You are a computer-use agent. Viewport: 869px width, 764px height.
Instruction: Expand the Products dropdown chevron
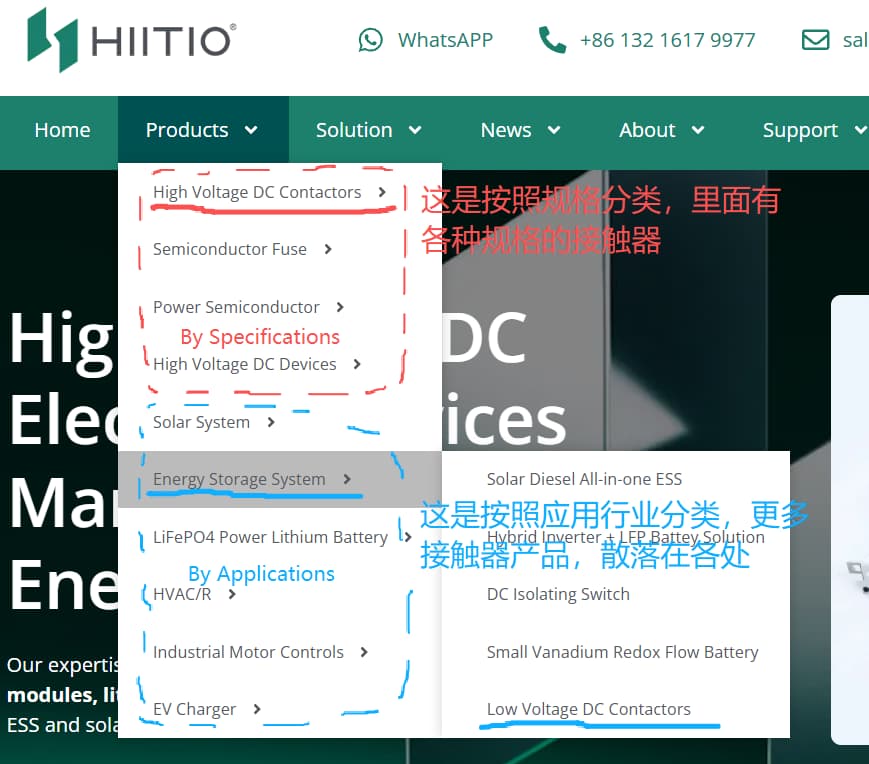click(251, 130)
